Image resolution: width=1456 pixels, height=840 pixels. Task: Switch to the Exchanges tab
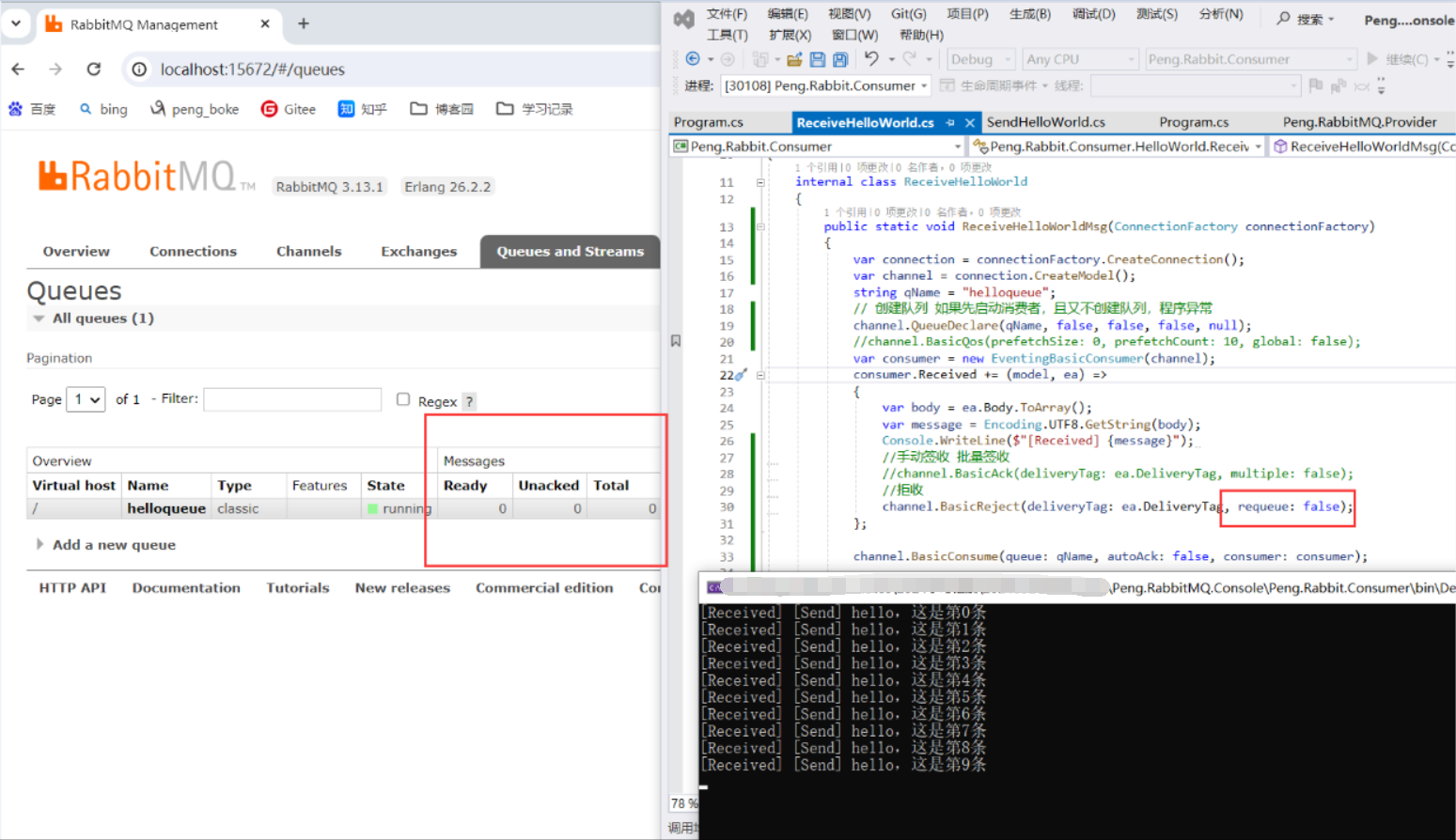[x=418, y=251]
